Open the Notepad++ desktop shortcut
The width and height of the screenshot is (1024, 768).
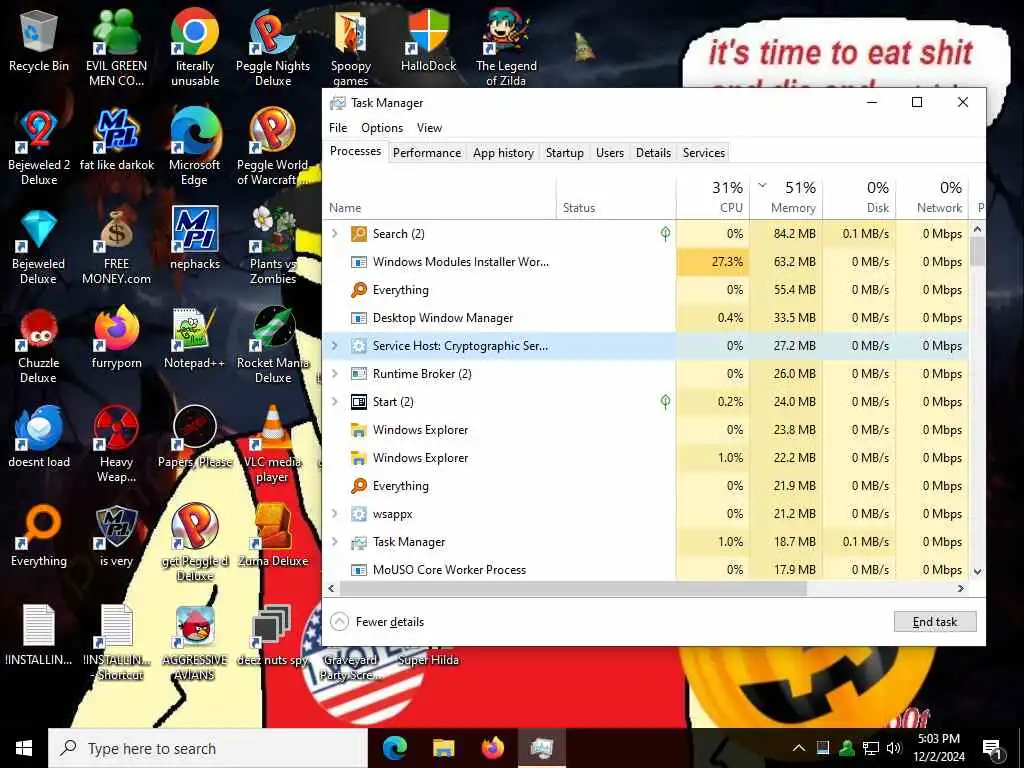[x=195, y=338]
